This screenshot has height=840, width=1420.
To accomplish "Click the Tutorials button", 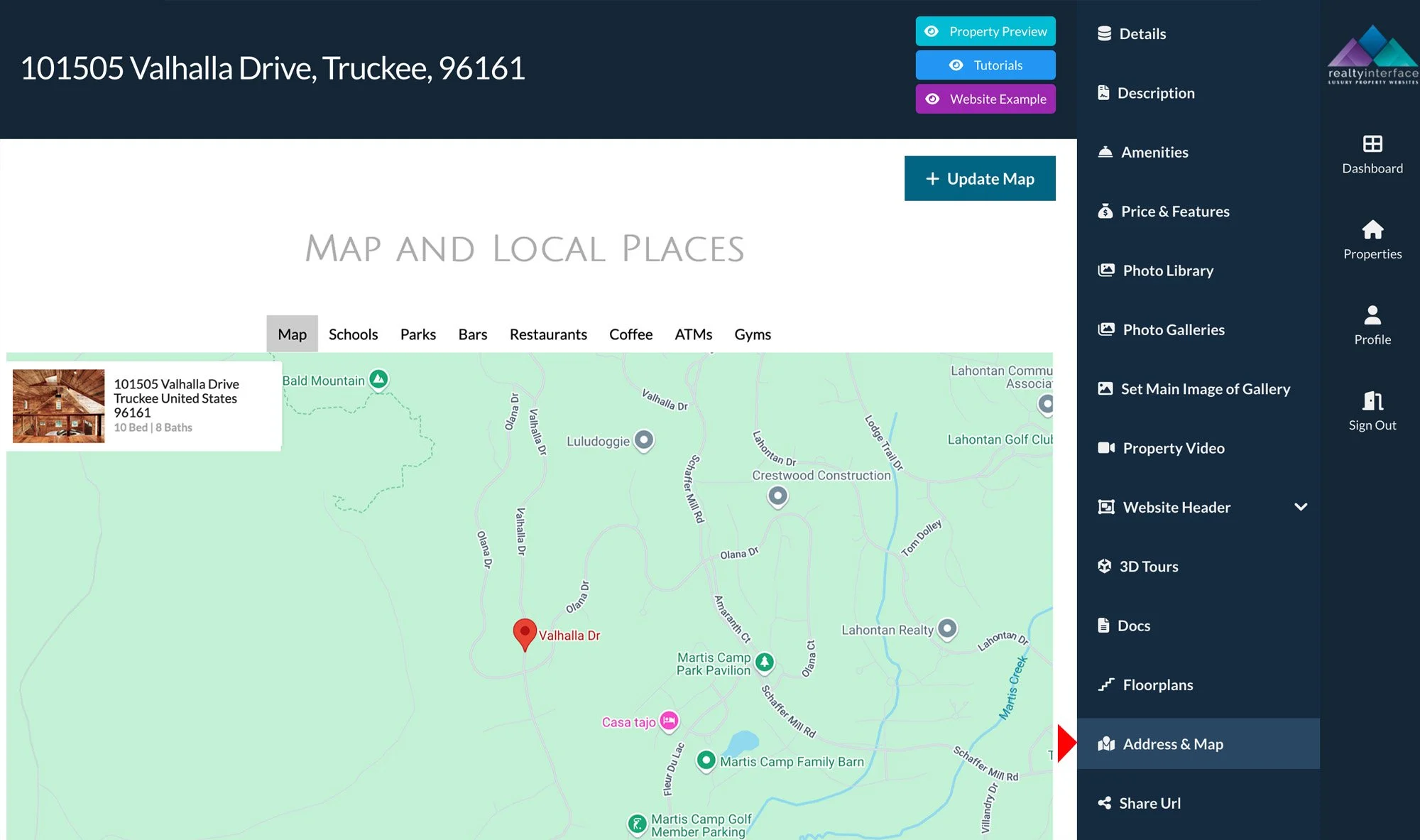I will [985, 65].
